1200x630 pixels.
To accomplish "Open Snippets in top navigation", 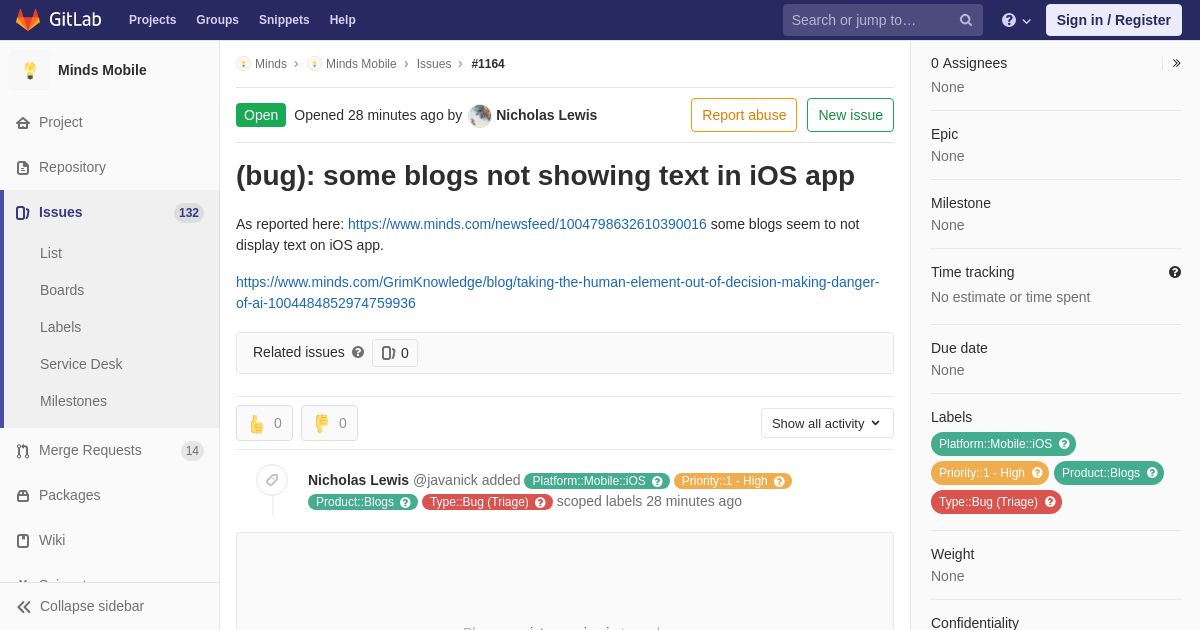I will (x=284, y=20).
